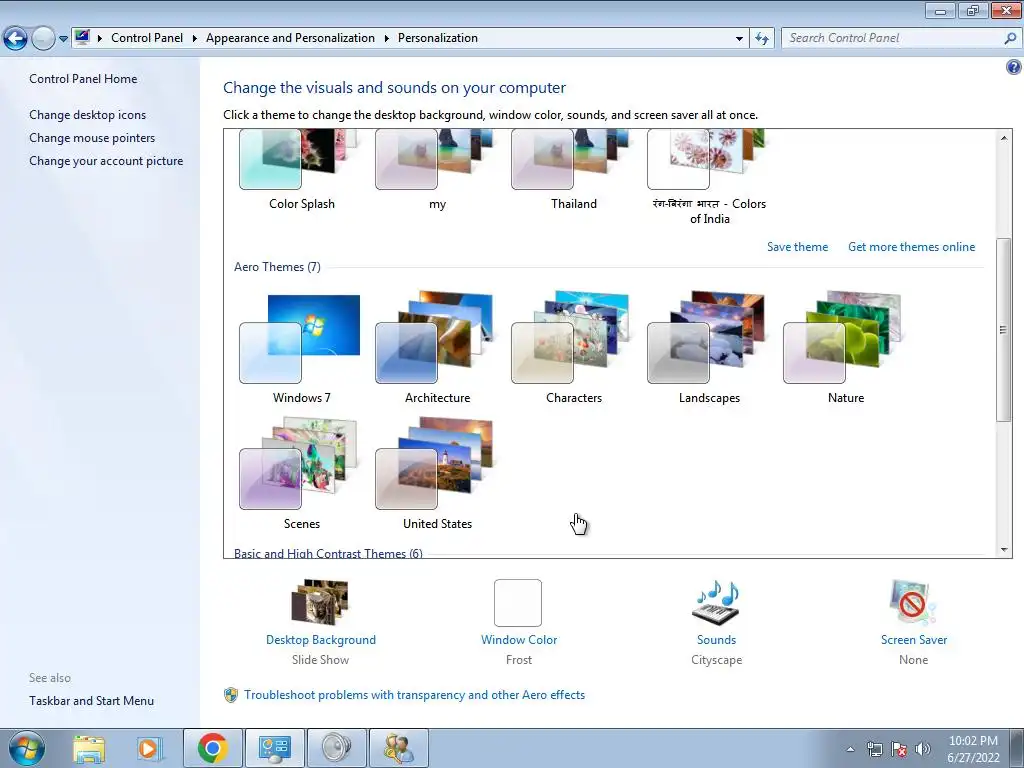Choose the United States theme
The height and width of the screenshot is (768, 1024).
437,473
